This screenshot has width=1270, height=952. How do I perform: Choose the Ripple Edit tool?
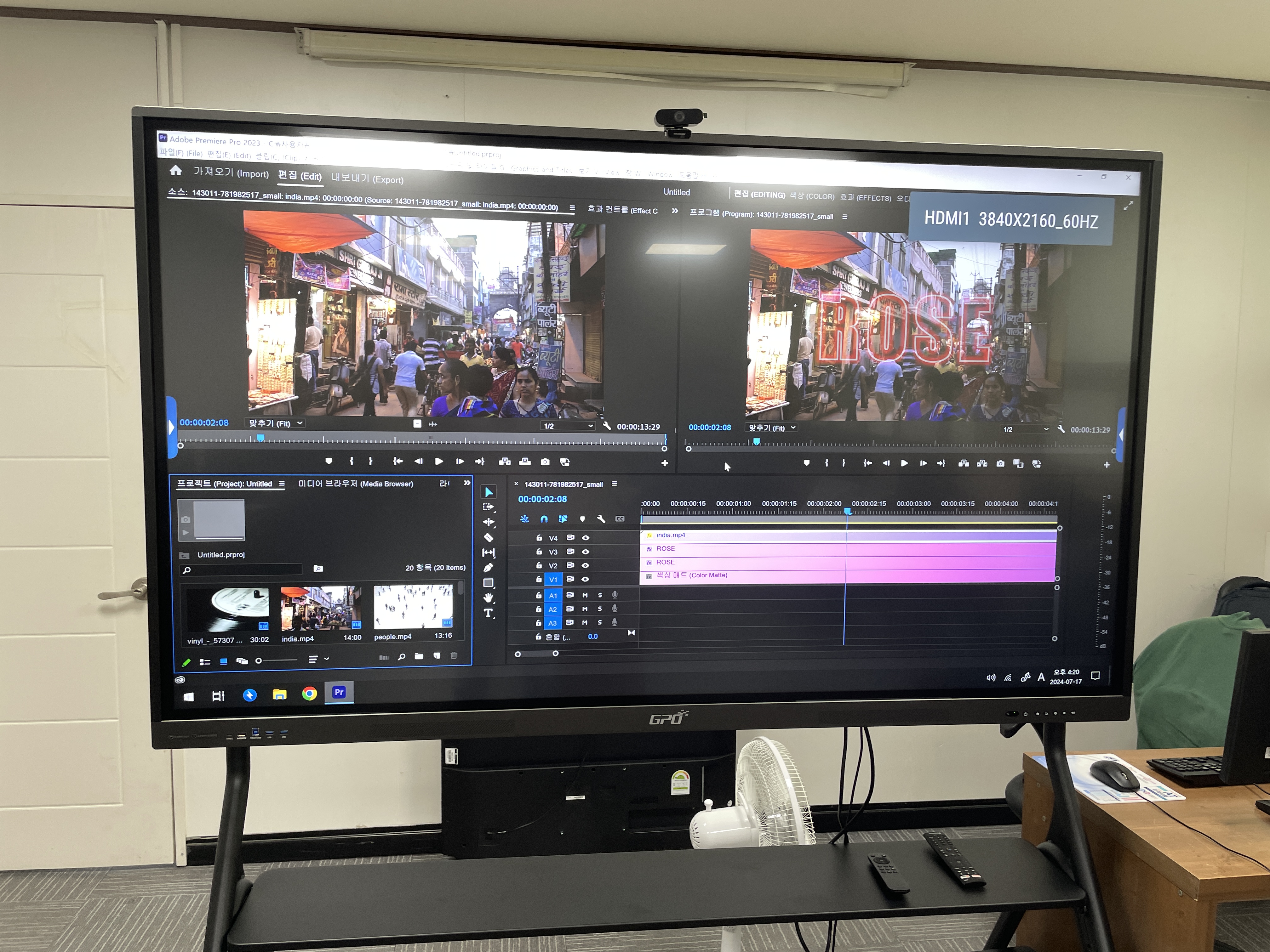(488, 522)
